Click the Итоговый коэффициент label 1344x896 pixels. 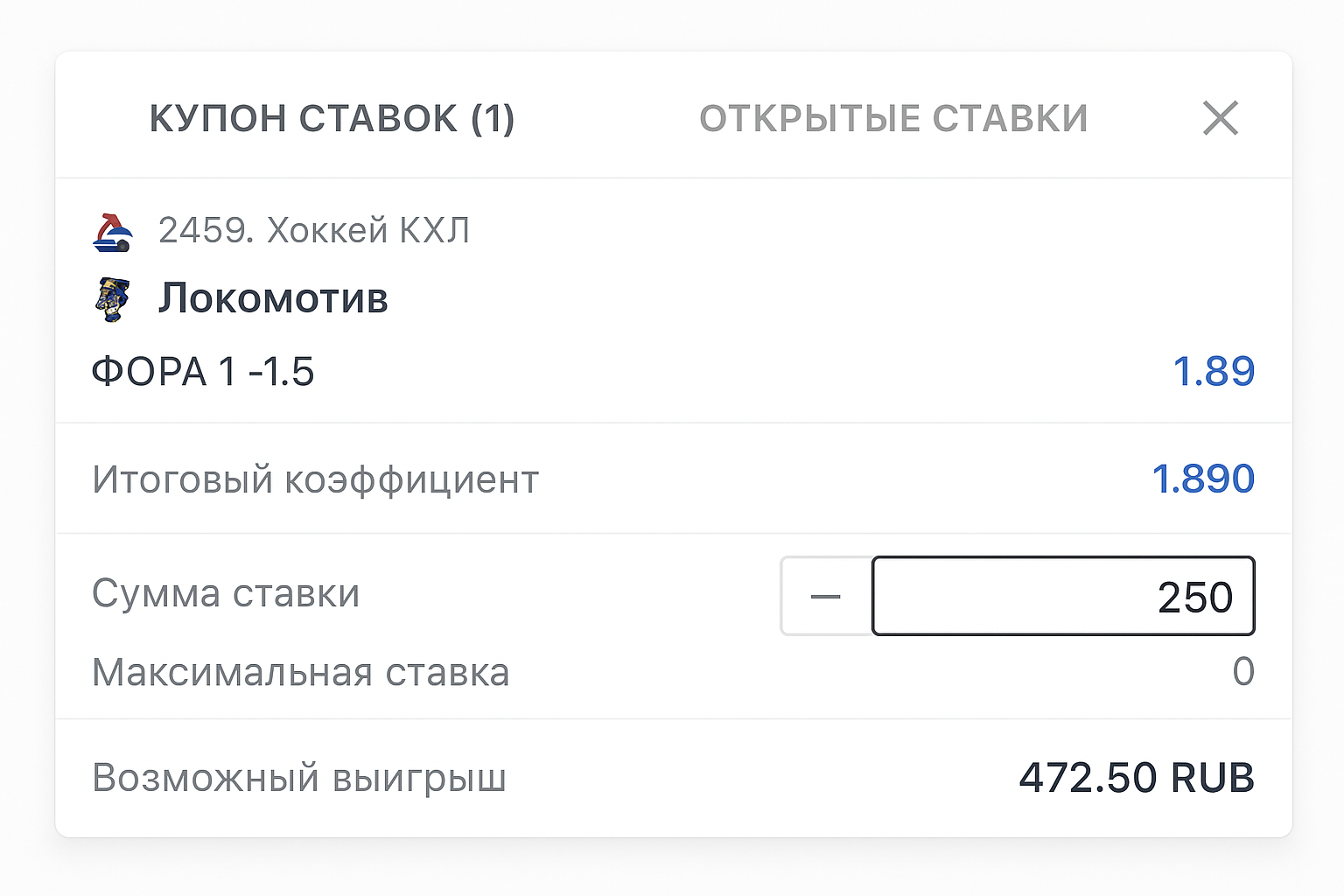[315, 480]
